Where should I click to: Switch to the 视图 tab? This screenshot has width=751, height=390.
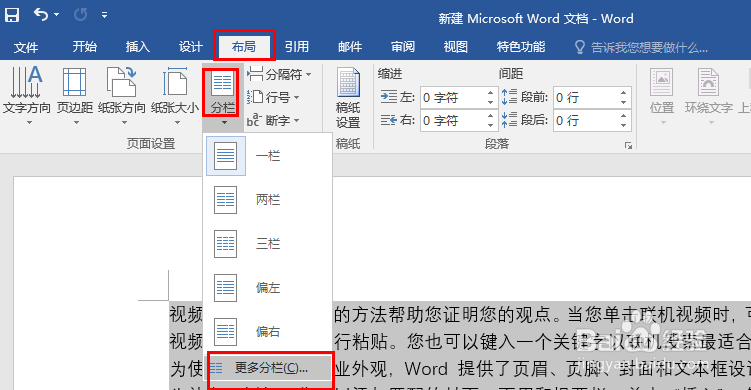click(455, 46)
